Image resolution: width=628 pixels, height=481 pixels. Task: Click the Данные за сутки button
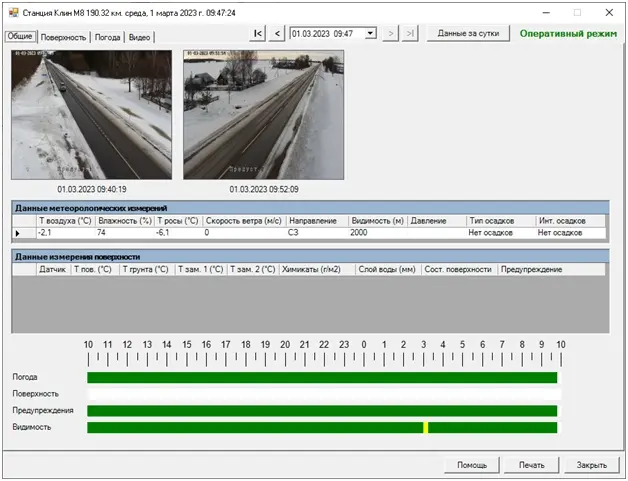[468, 33]
